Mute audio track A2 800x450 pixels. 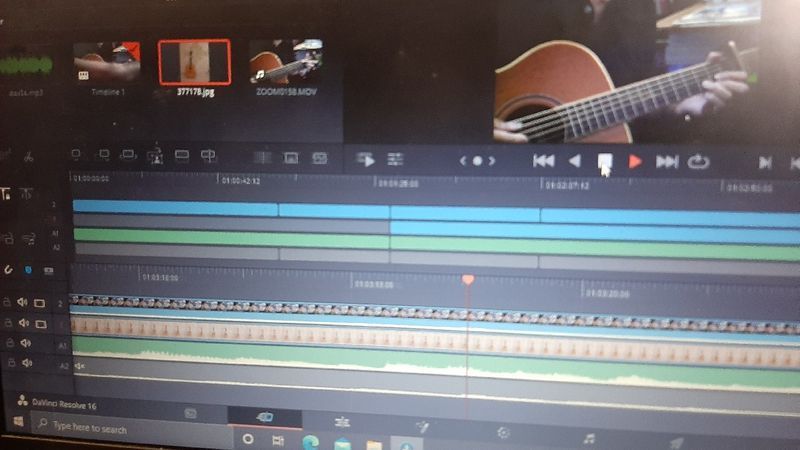[27, 363]
